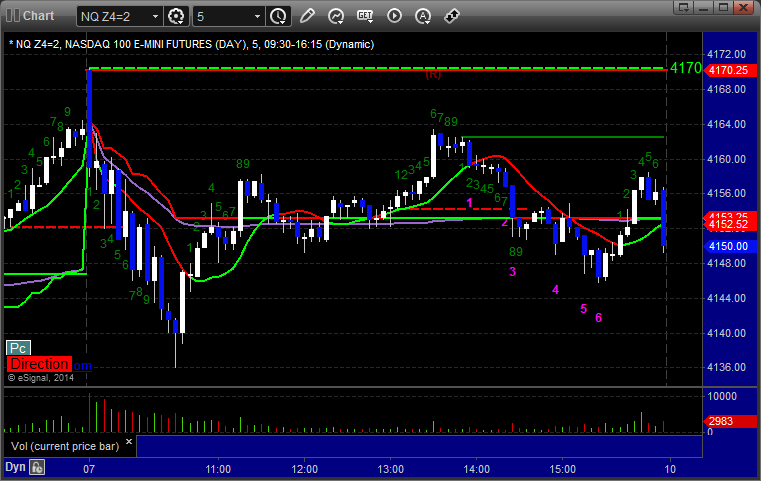Open the GET studies dropdown
The width and height of the screenshot is (761, 481).
[x=365, y=16]
